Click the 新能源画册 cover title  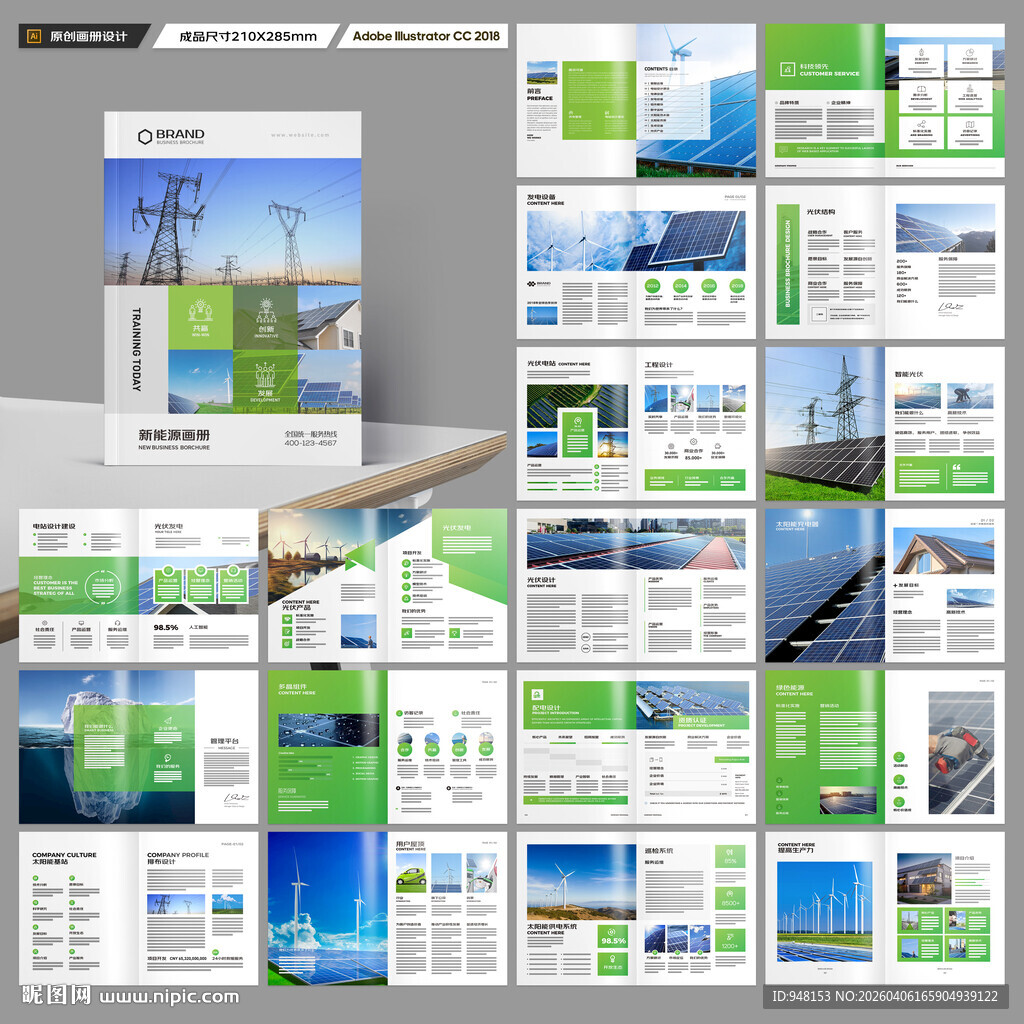(x=174, y=435)
